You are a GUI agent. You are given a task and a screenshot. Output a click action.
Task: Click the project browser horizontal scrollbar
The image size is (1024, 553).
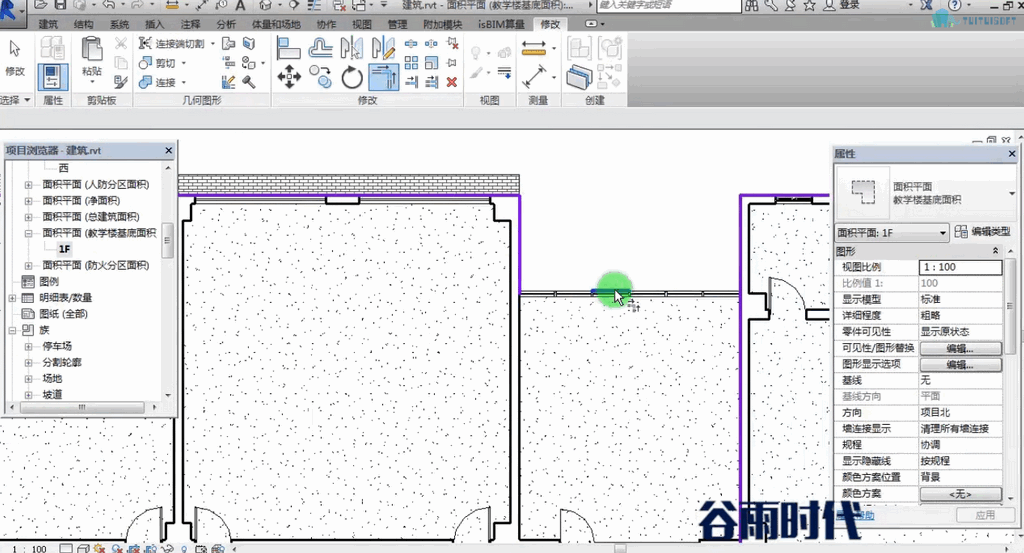pos(82,407)
